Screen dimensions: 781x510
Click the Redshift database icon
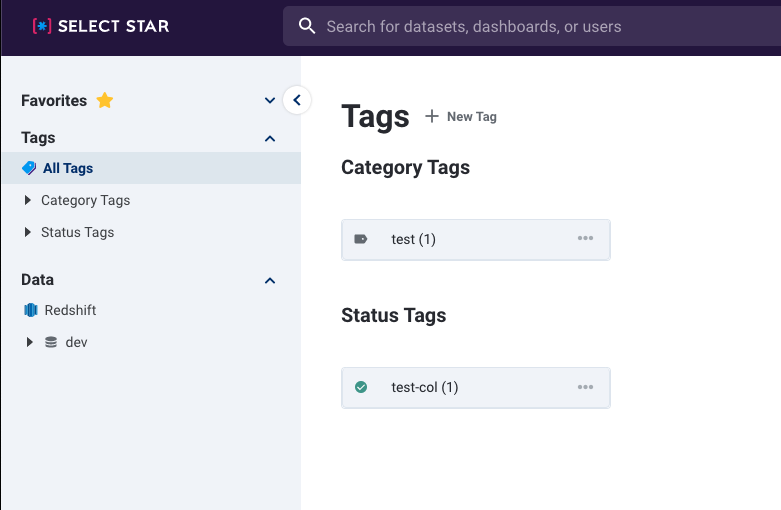pos(31,310)
